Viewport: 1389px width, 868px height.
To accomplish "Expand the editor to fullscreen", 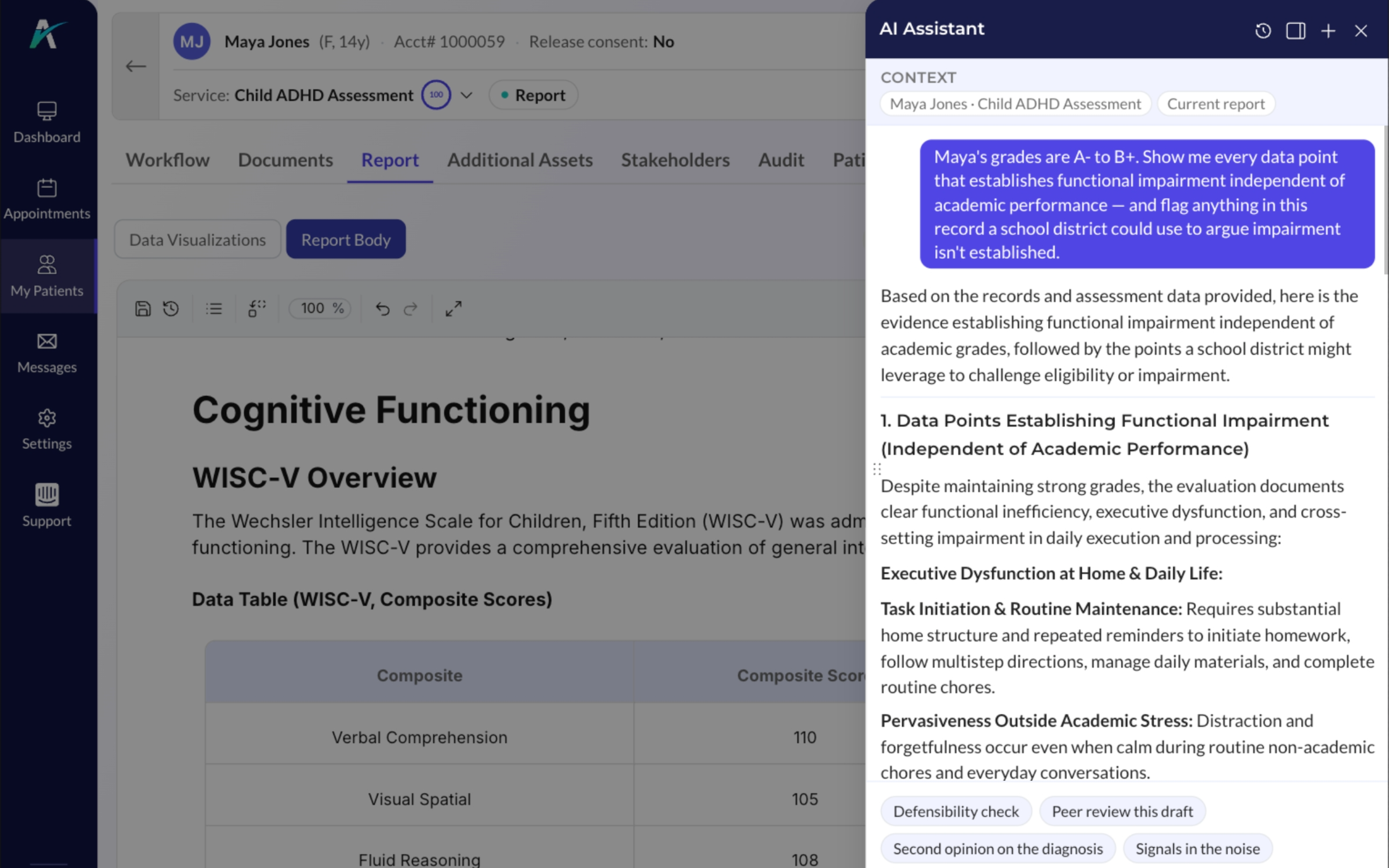I will tap(453, 309).
